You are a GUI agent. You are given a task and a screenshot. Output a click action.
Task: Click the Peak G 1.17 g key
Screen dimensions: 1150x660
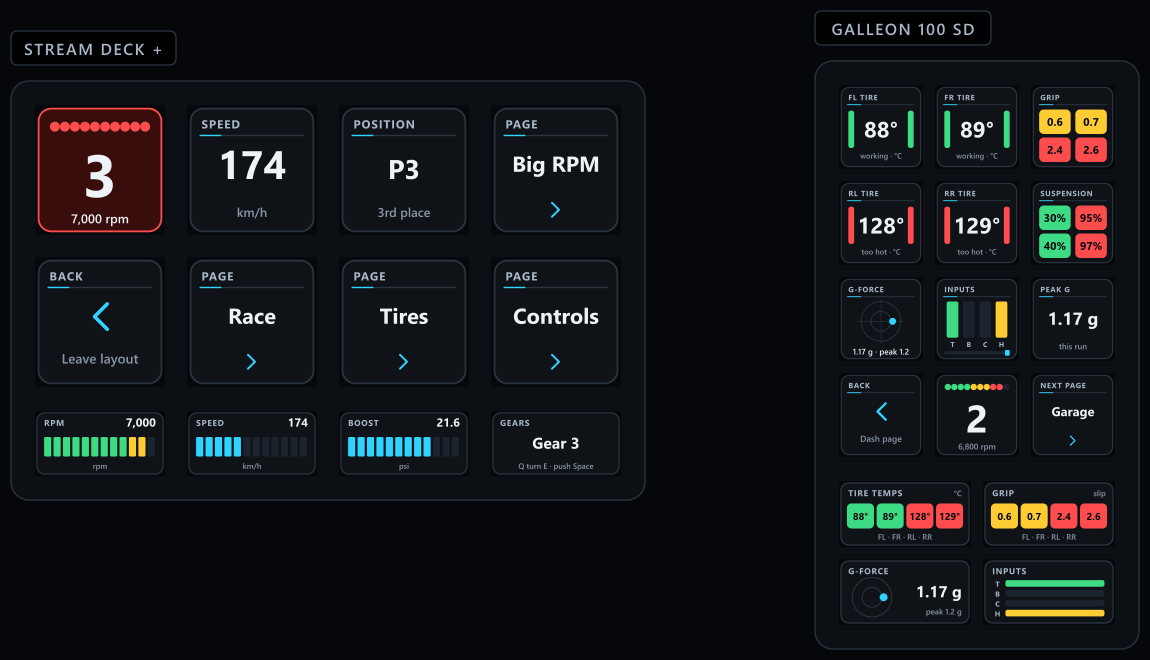(x=1073, y=319)
